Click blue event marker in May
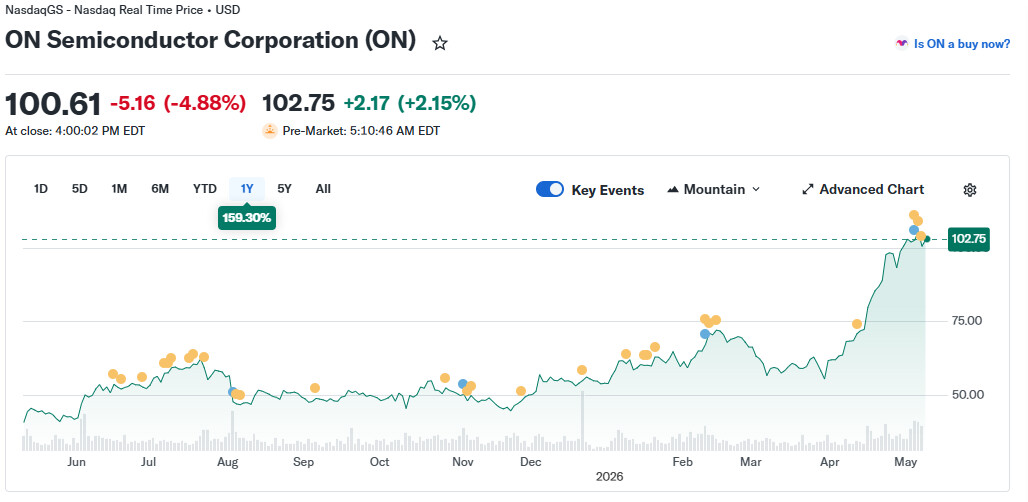The height and width of the screenshot is (502, 1028). pos(913,230)
